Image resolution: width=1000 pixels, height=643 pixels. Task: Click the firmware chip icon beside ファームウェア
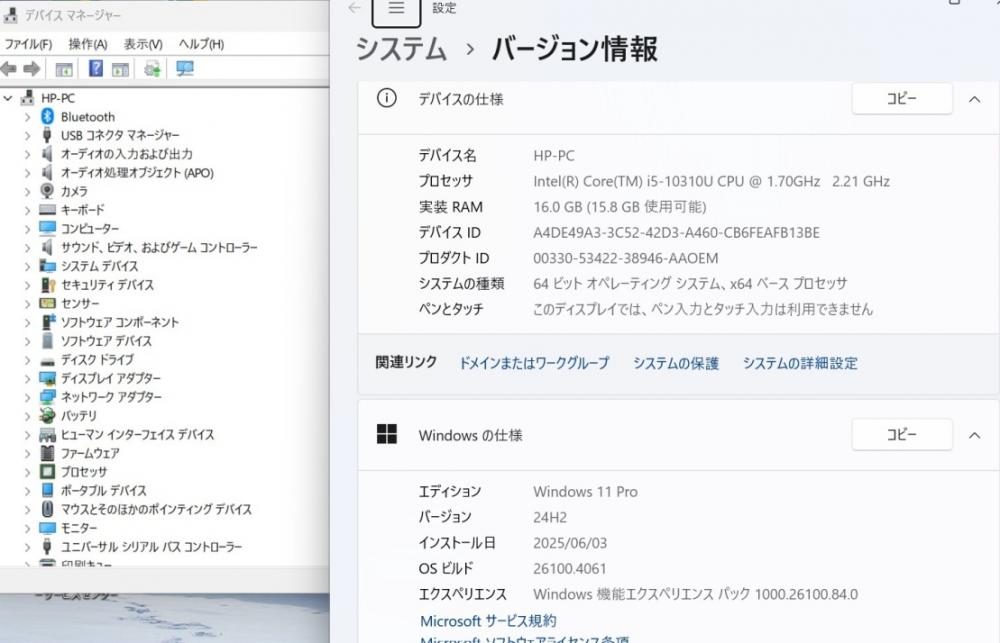[47, 453]
